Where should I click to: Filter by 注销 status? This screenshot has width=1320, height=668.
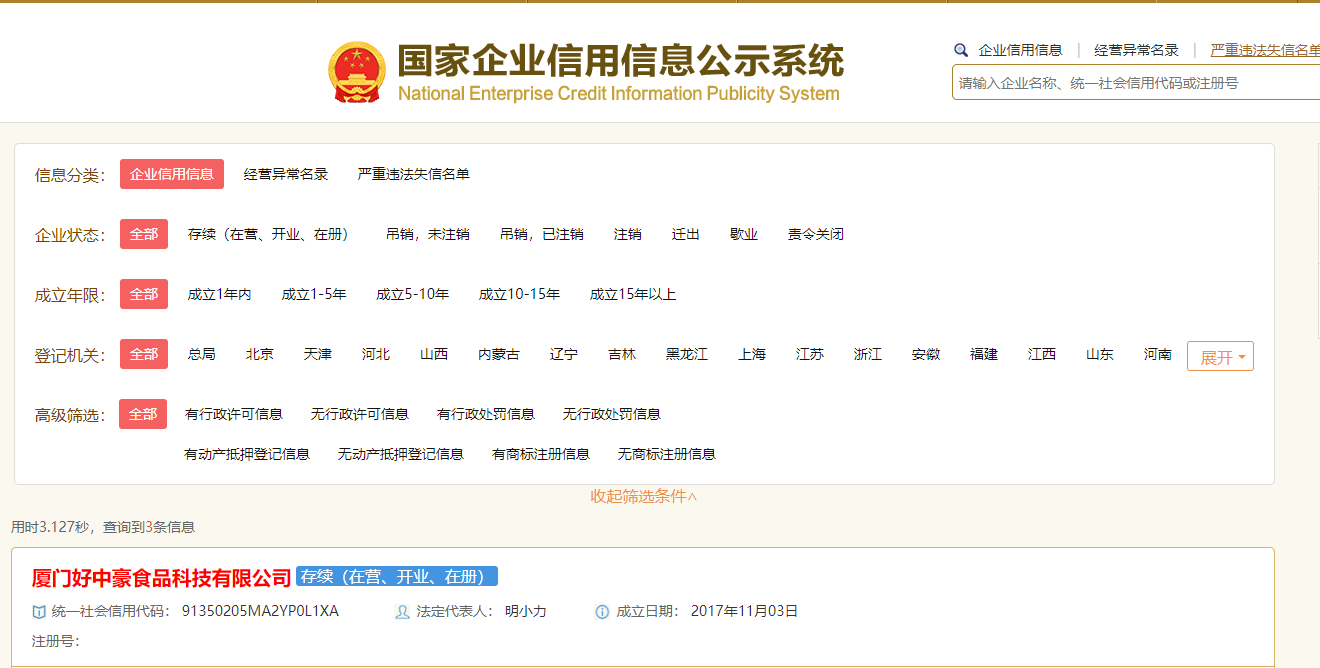(x=628, y=234)
